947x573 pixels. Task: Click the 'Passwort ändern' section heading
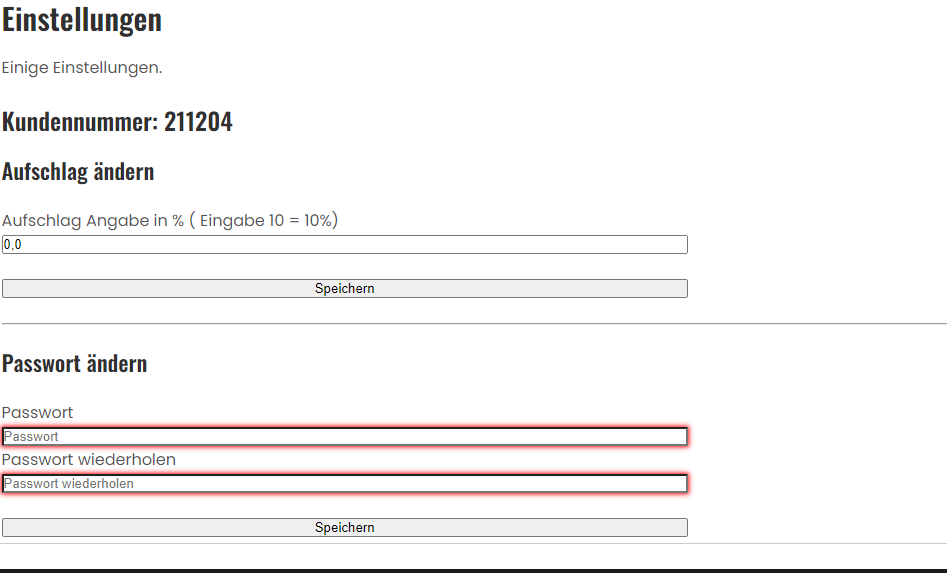point(74,363)
